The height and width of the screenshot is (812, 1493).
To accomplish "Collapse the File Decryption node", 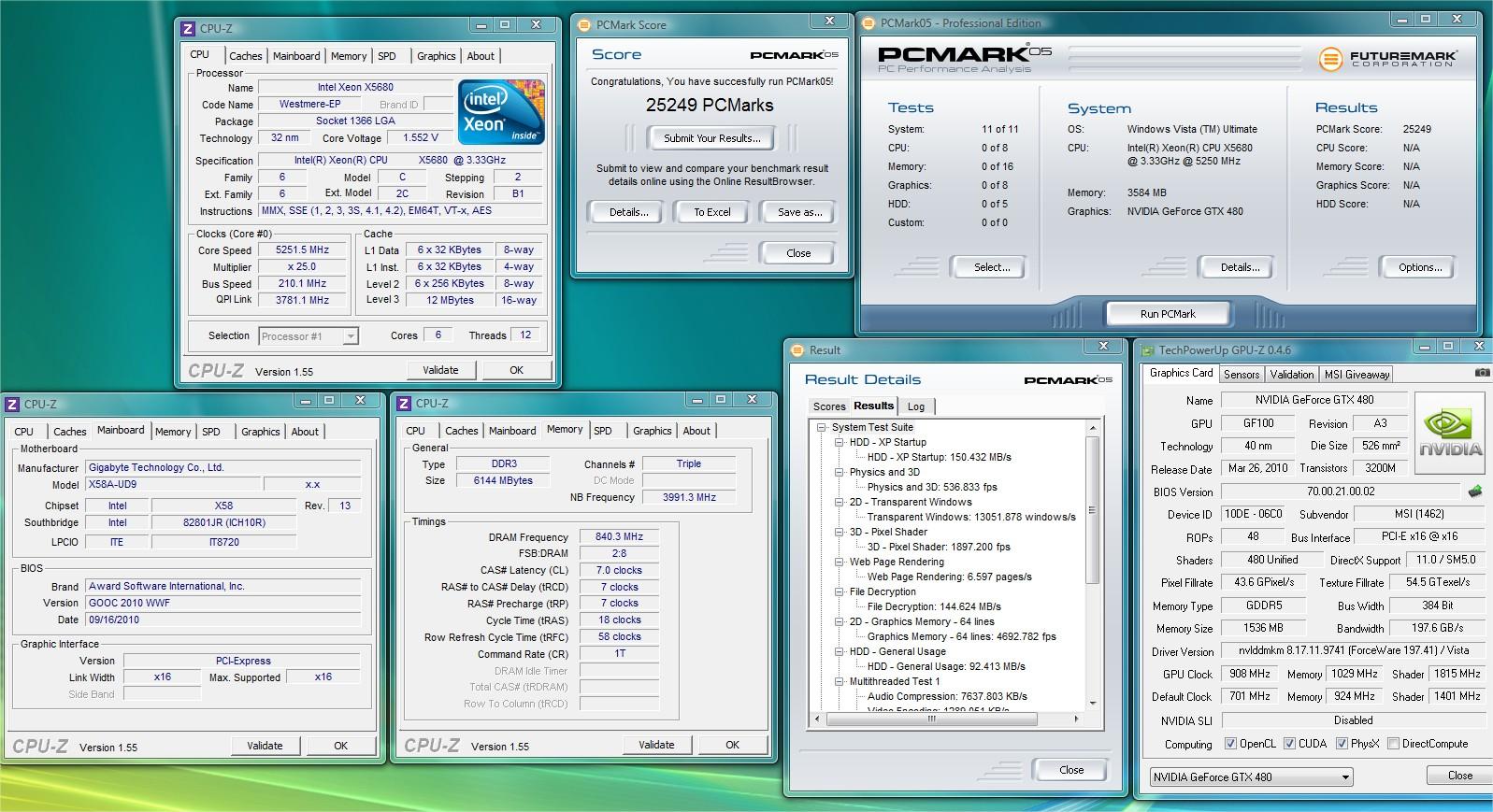I will pyautogui.click(x=840, y=591).
